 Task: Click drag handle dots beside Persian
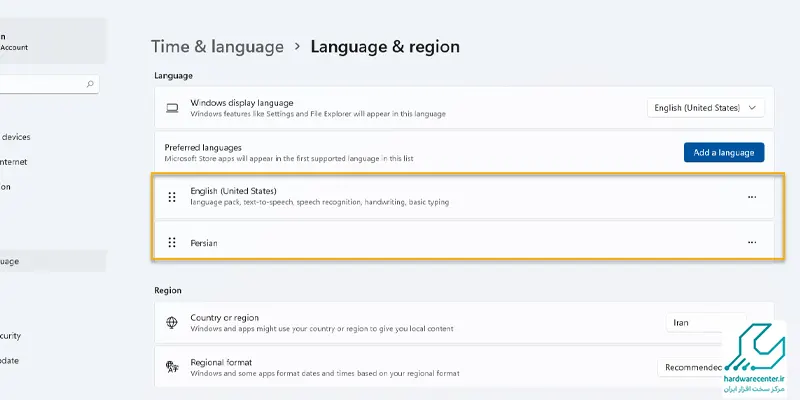click(172, 242)
